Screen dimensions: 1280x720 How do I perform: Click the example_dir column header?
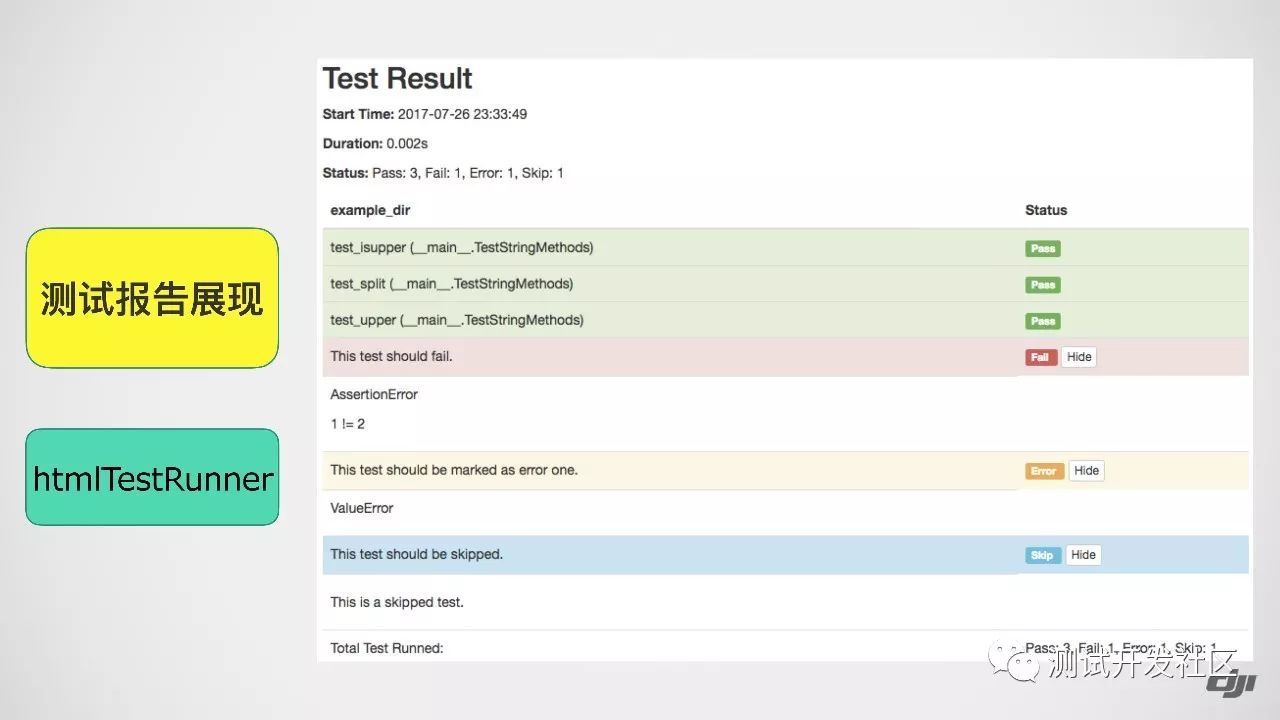pos(370,211)
